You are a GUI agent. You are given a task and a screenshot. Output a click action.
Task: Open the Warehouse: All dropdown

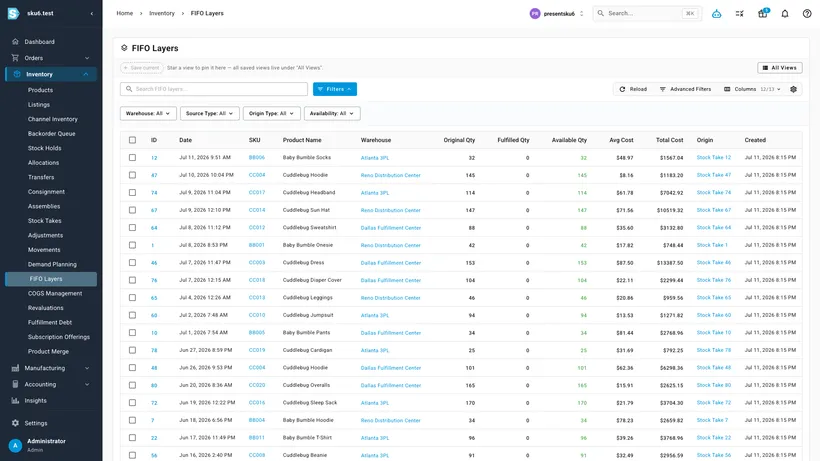pos(148,113)
